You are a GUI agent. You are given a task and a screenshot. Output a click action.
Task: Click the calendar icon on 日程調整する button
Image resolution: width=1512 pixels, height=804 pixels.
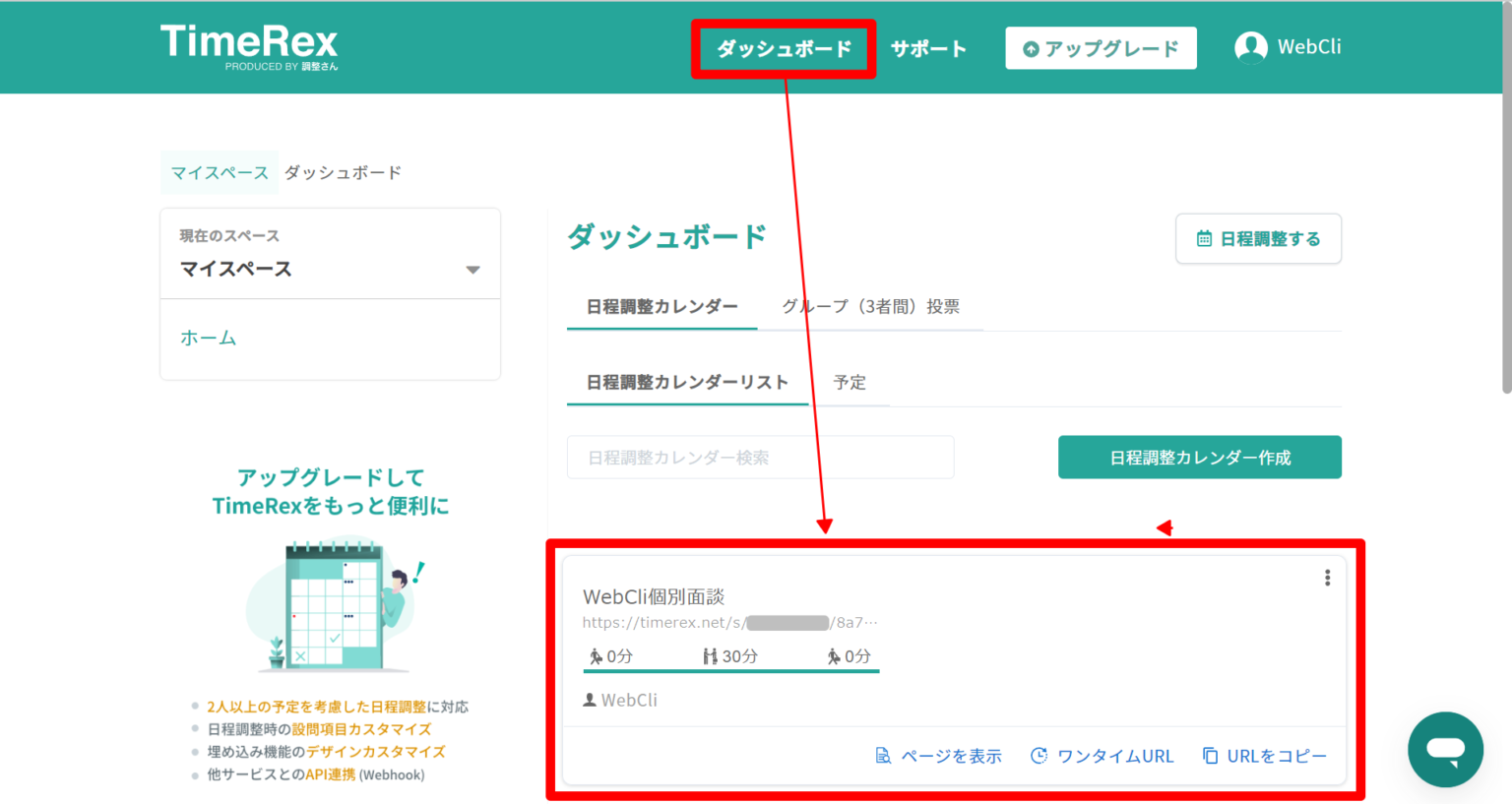[x=1203, y=238]
